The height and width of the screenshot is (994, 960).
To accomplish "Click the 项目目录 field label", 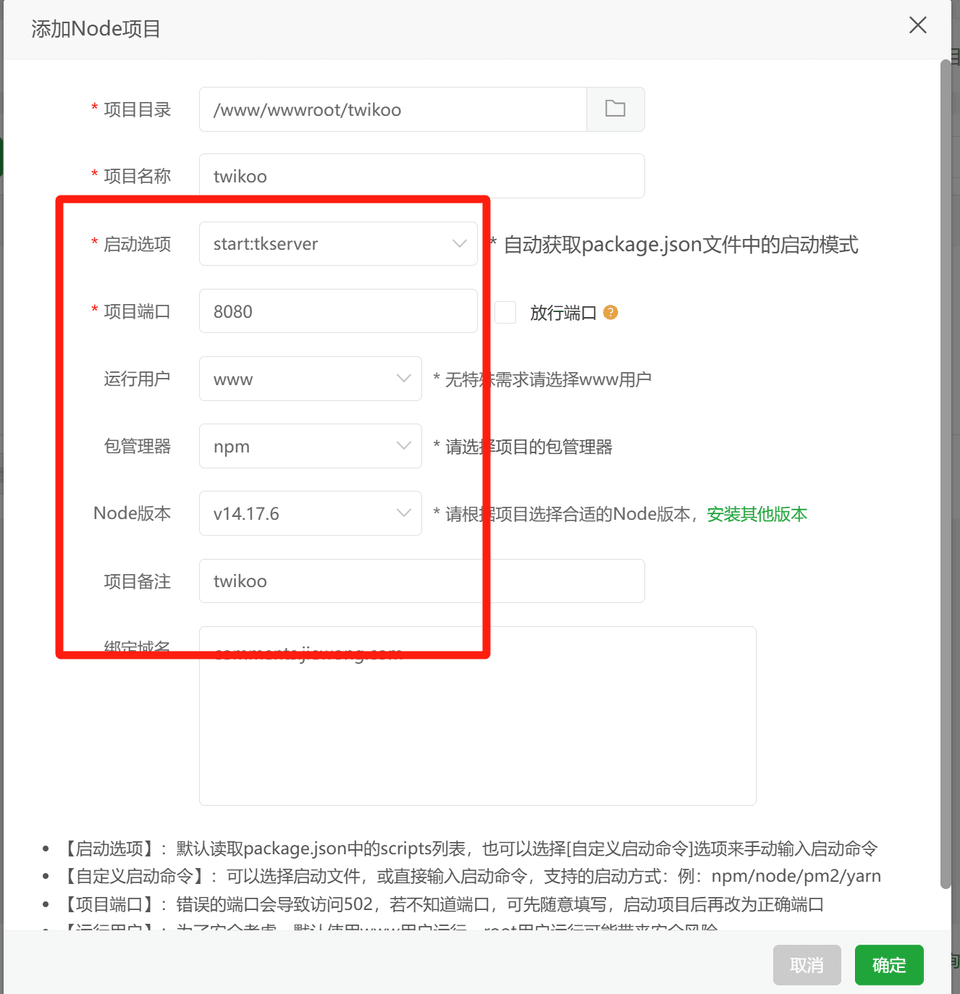I will (137, 109).
